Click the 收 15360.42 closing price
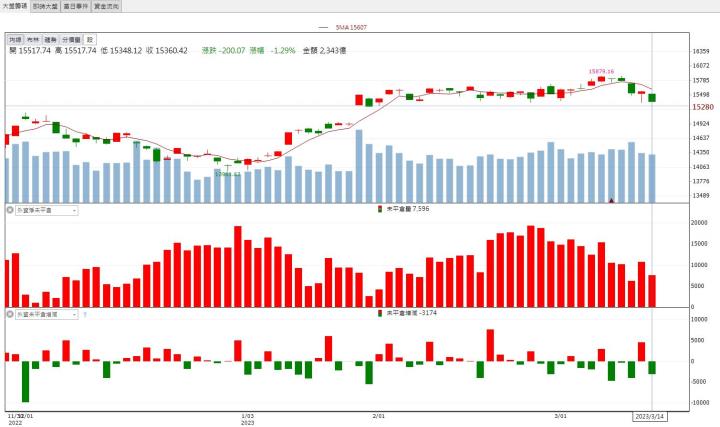This screenshot has height=427, width=720. pos(167,51)
